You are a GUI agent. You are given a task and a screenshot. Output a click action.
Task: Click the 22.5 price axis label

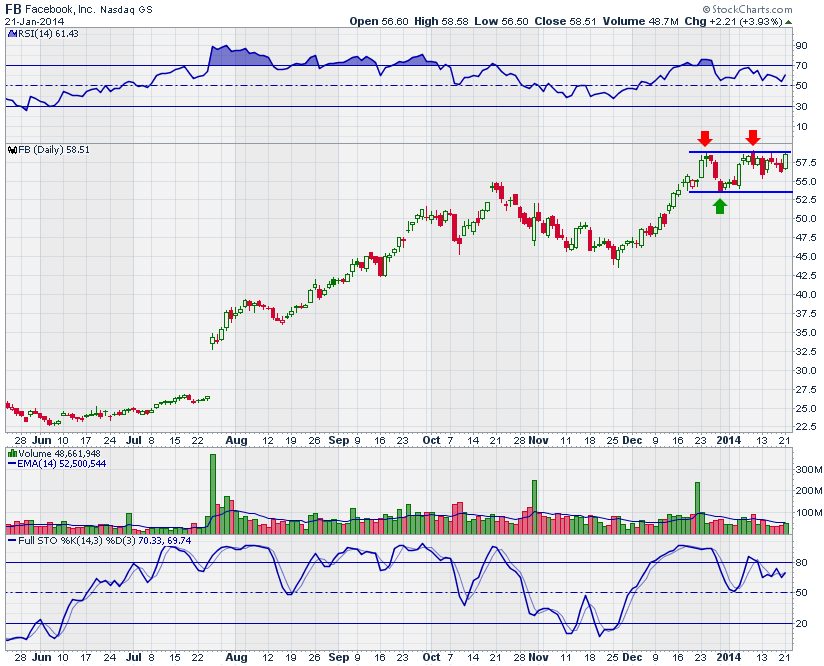tap(806, 426)
